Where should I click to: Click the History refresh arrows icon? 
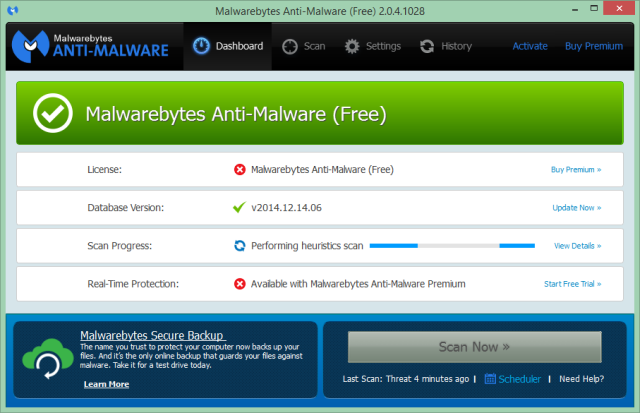click(x=427, y=47)
